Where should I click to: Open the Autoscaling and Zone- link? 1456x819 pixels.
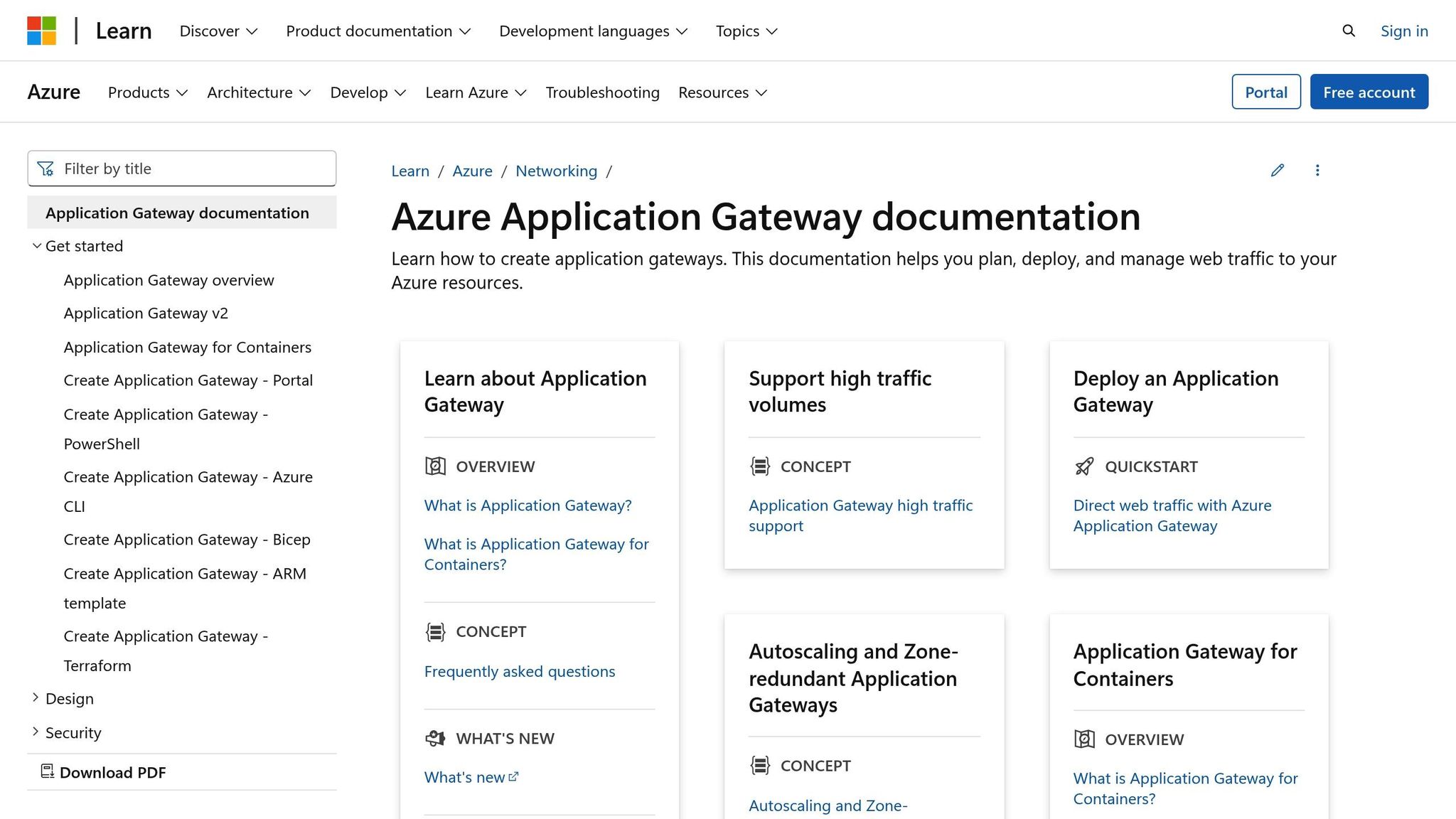coord(828,805)
